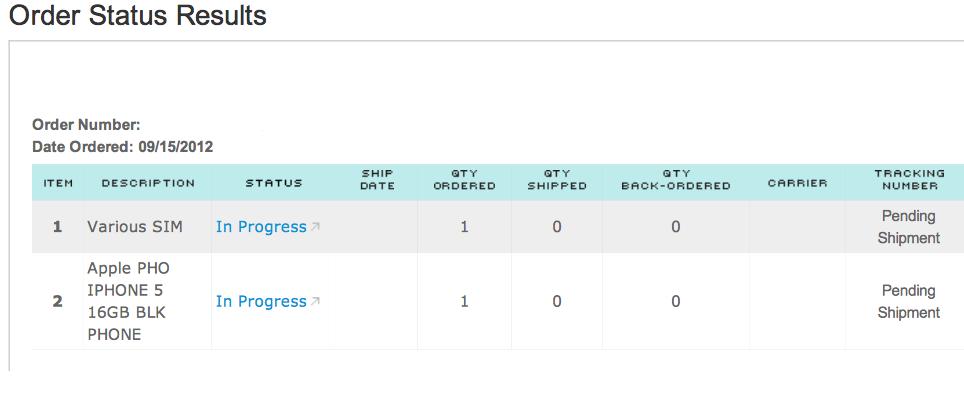Click the Order Status Results heading
964x401 pixels.
(x=138, y=15)
